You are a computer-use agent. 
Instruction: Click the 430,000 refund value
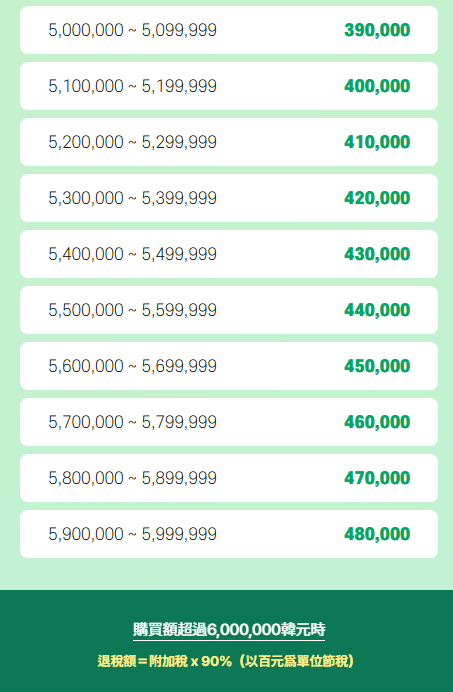coord(377,254)
